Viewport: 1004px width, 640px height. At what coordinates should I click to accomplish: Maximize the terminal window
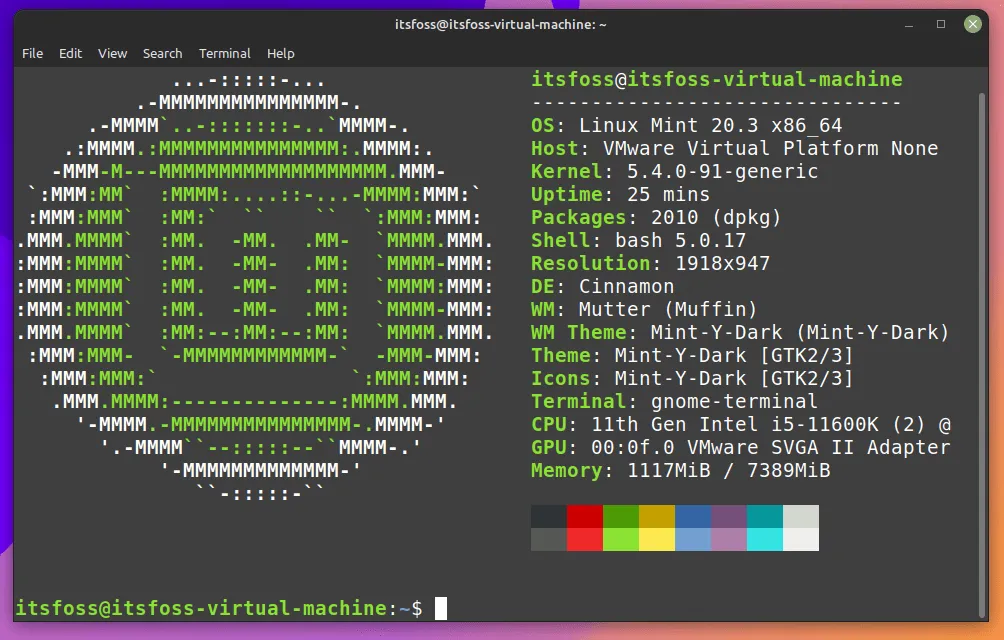point(940,24)
